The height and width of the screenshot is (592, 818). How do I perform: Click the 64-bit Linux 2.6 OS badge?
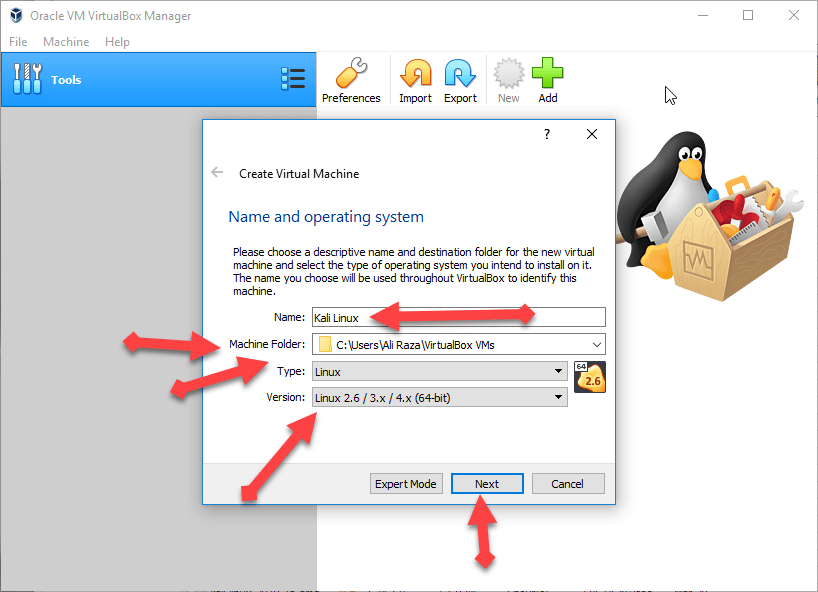[589, 378]
